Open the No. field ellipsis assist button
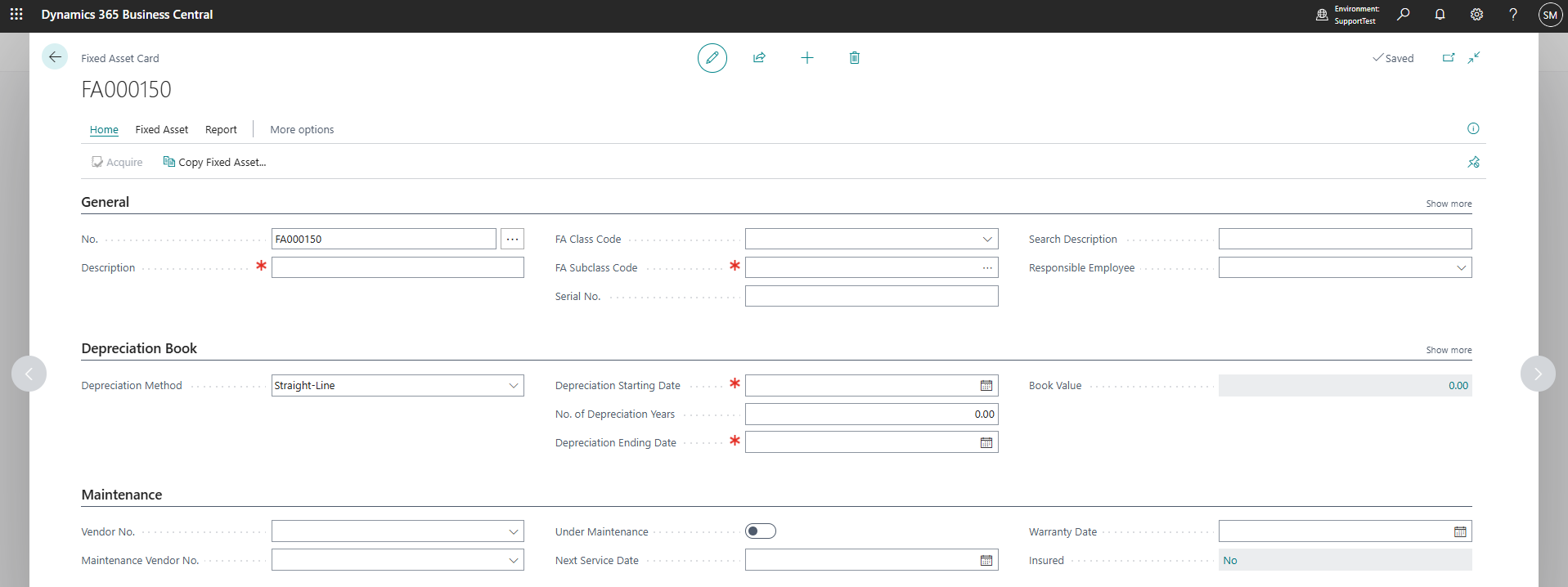 [513, 239]
